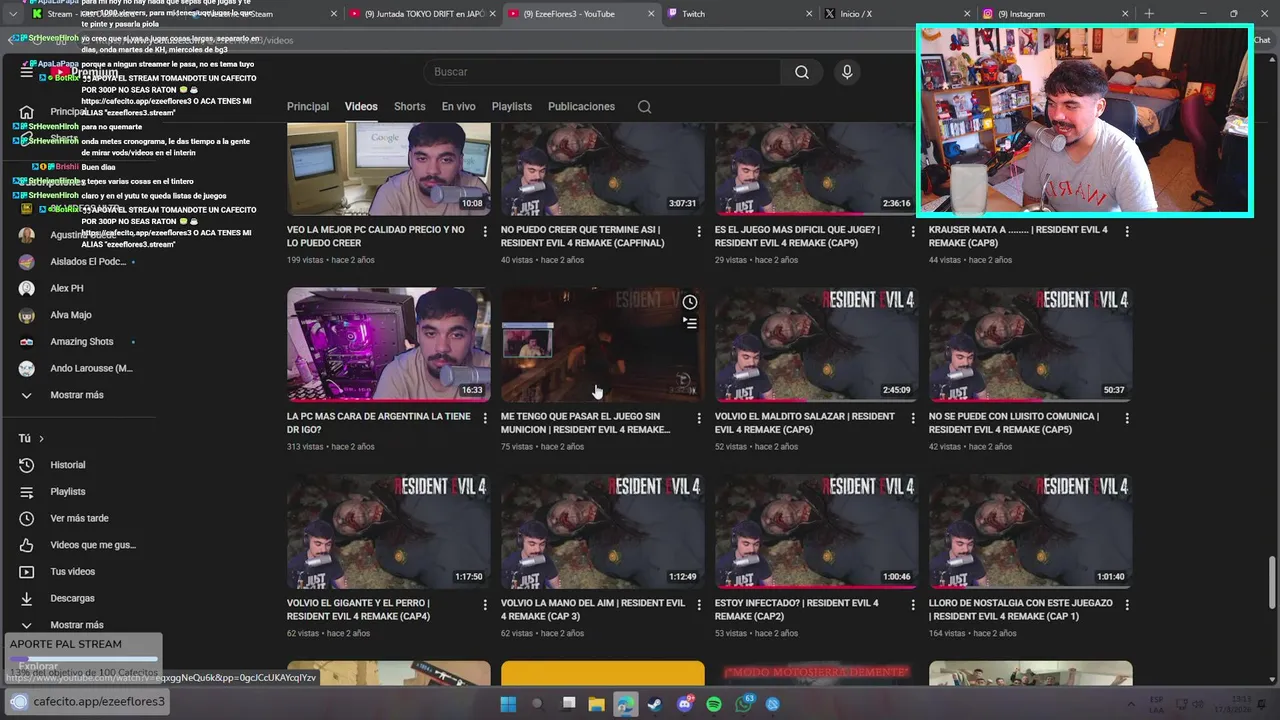Viewport: 1280px width, 720px height.
Task: Play VEO LA MEJOR PC thumbnail
Action: tap(389, 169)
